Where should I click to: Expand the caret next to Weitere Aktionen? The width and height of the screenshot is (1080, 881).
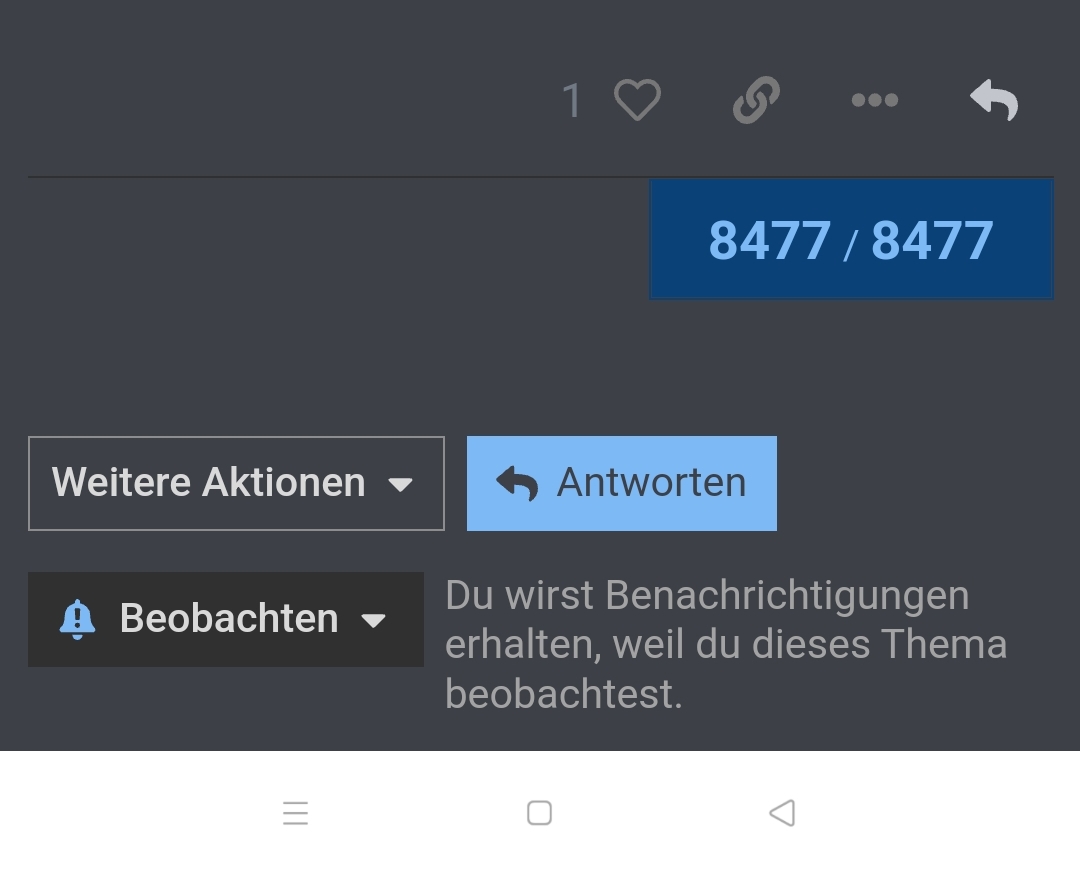pyautogui.click(x=400, y=484)
